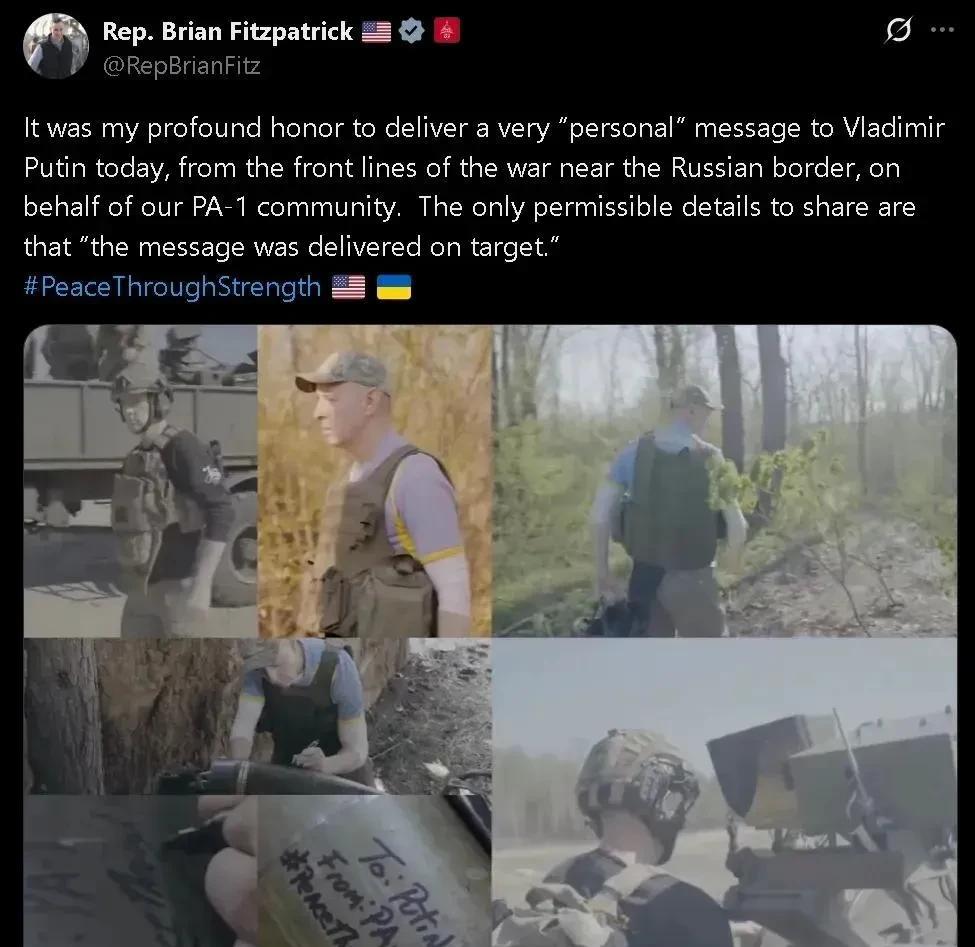Click the Ukraine flag emoji after the hashtag
The height and width of the screenshot is (947, 975).
(x=394, y=287)
